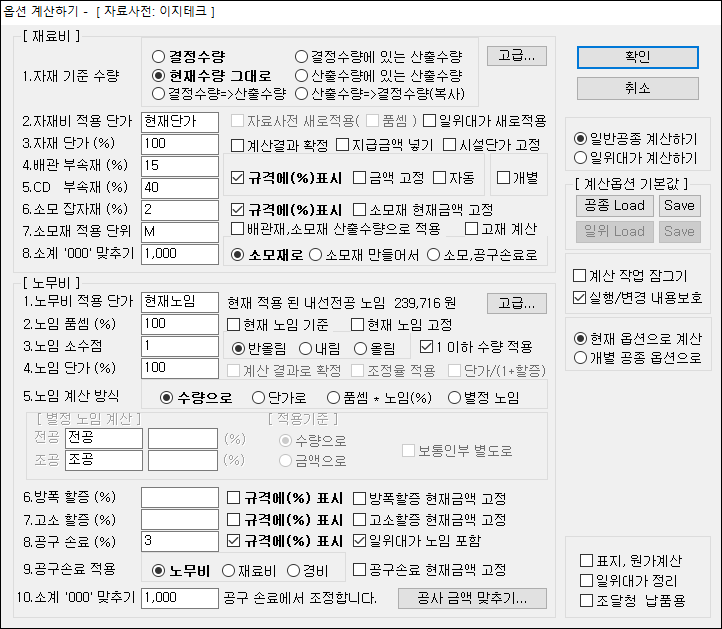Screen dimensions: 722x629
Task: Check 현재 노임 기준 option
Action: coord(278,325)
